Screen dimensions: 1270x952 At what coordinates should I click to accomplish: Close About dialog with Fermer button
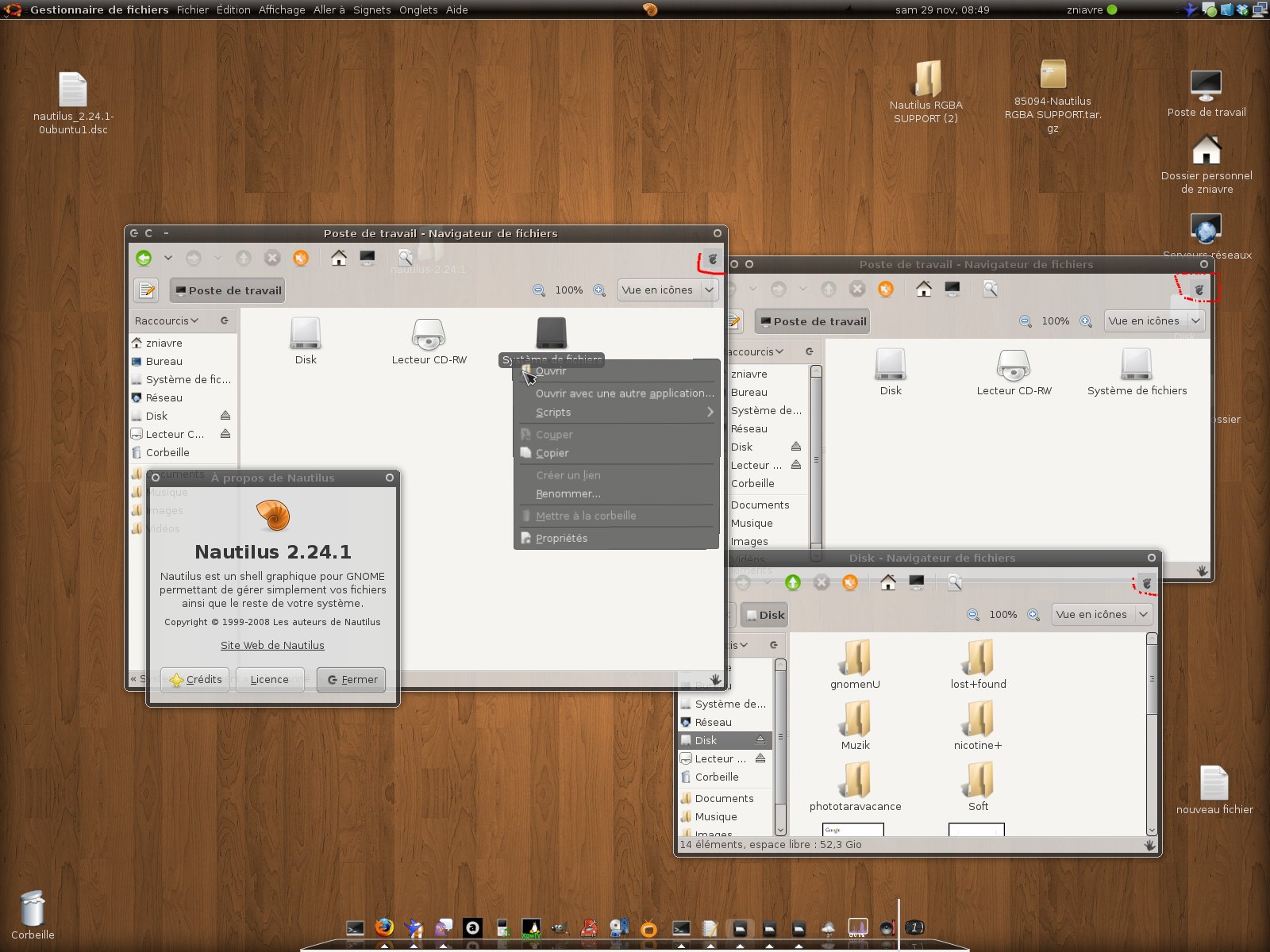[352, 680]
